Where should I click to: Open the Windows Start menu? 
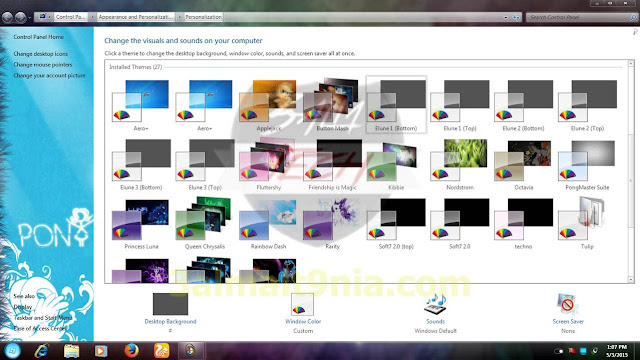point(12,351)
